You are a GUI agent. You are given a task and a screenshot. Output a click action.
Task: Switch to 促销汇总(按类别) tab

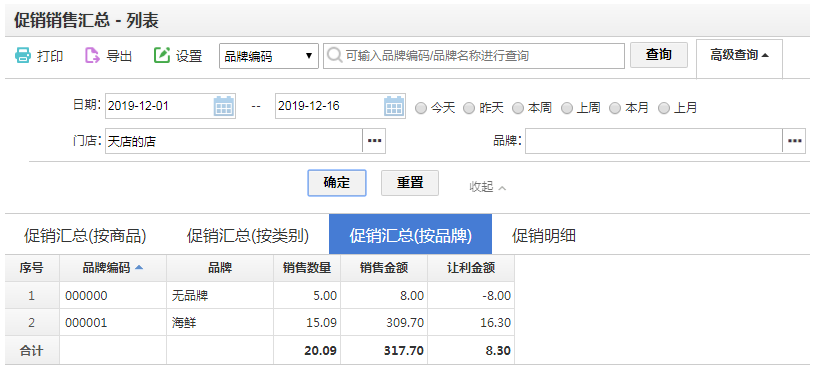pyautogui.click(x=248, y=236)
